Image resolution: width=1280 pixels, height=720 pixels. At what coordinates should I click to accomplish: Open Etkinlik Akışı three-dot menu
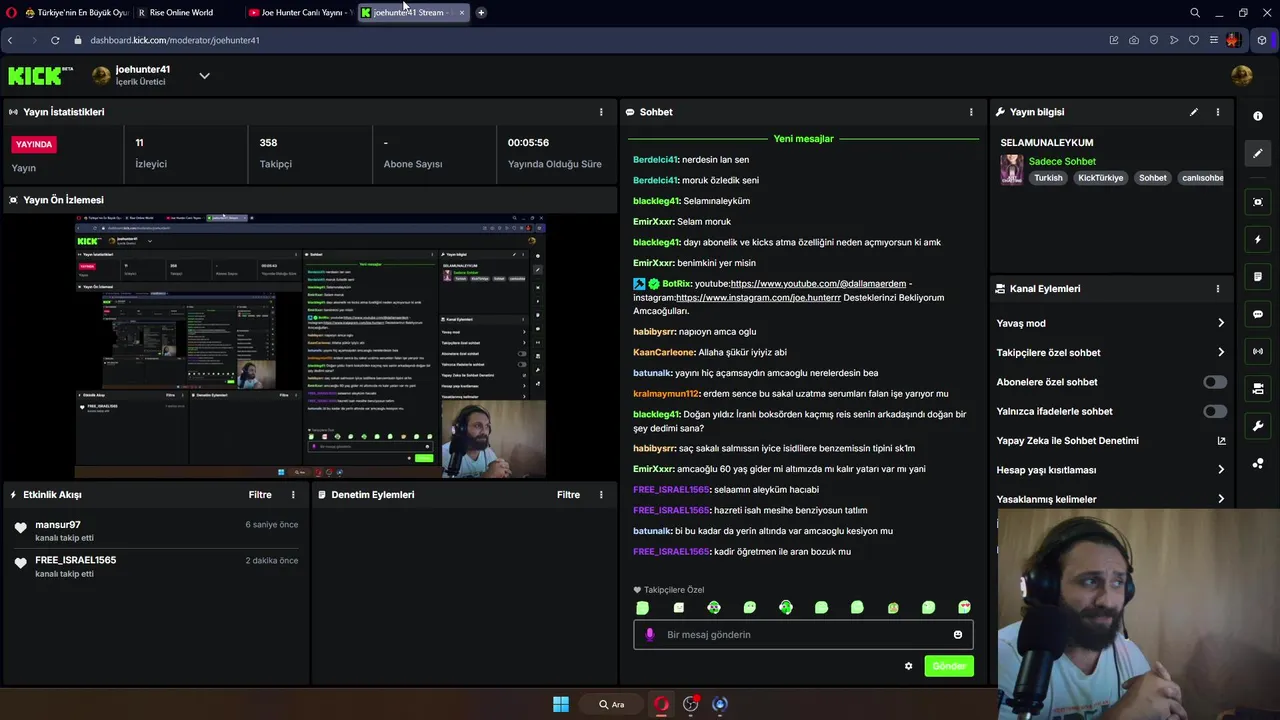click(x=293, y=495)
